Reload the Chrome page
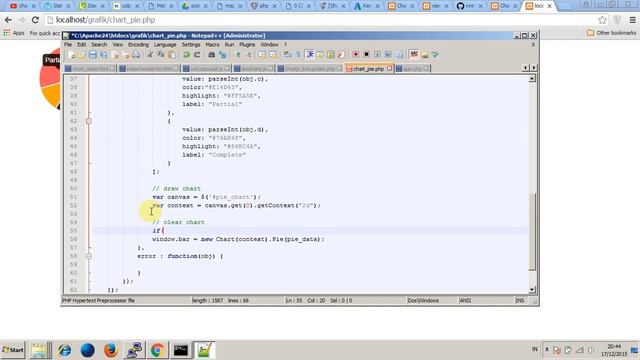Viewport: 640px width, 360px height. click(36, 20)
